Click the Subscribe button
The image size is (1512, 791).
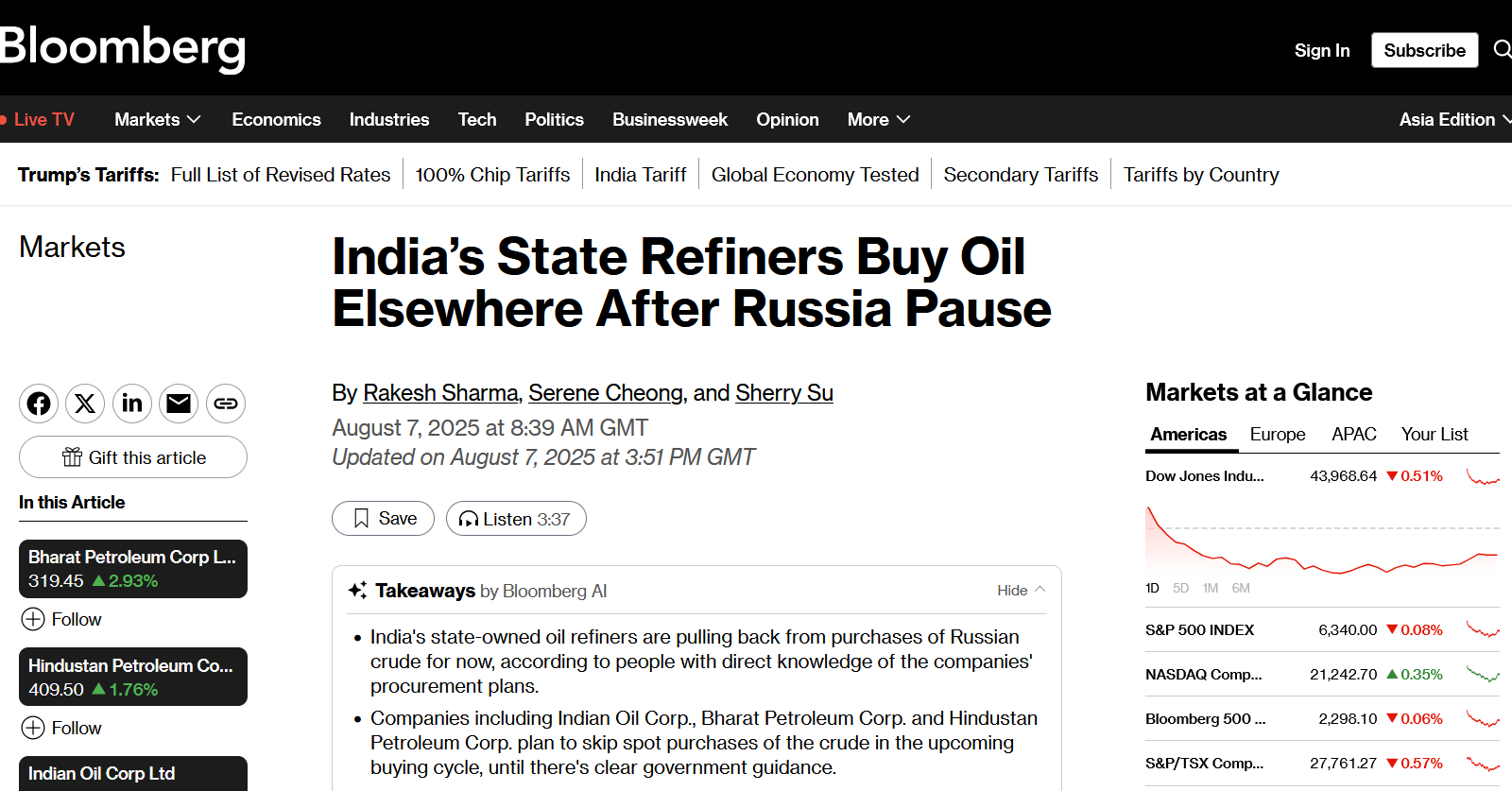coord(1425,50)
